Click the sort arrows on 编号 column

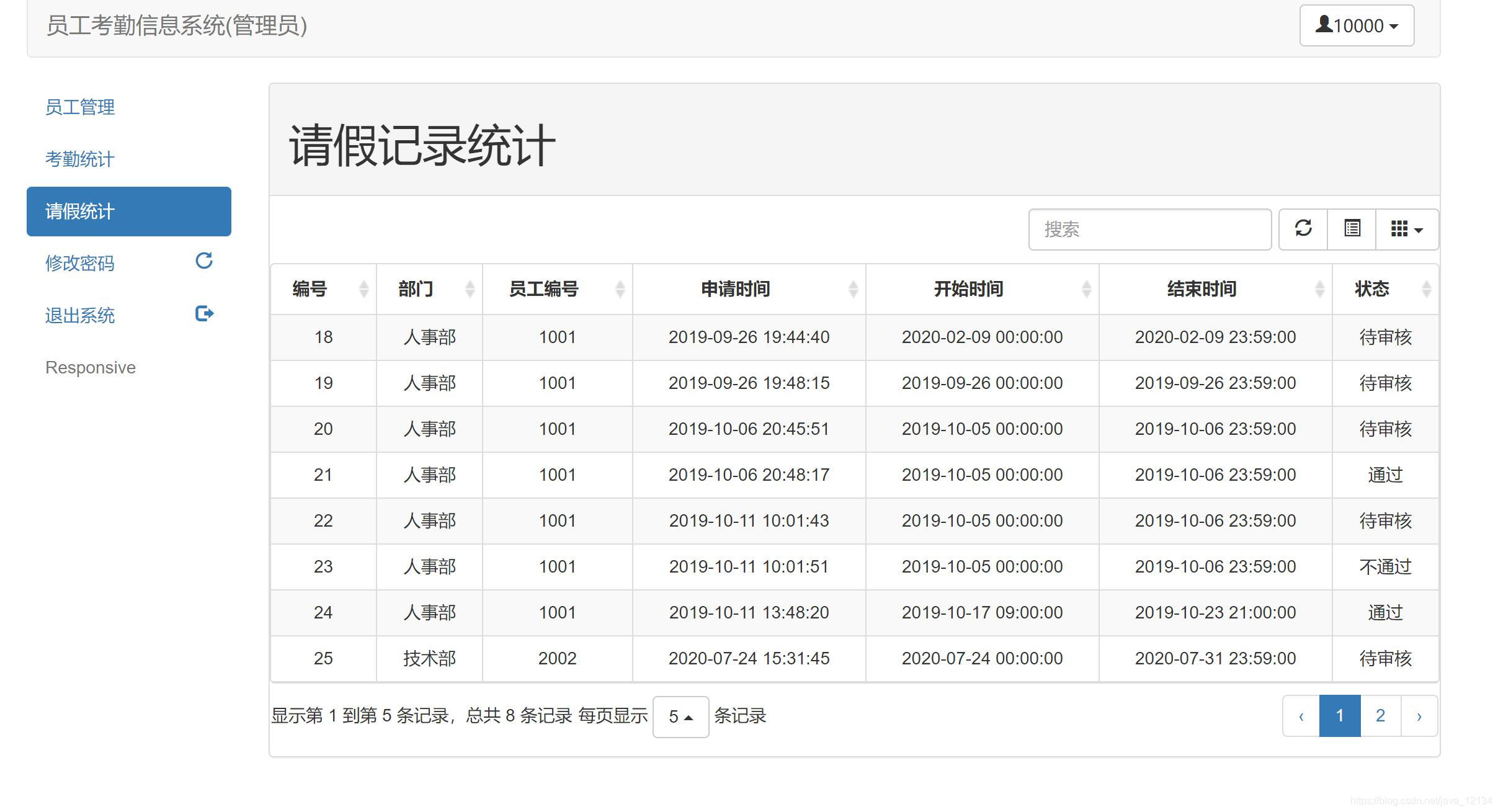363,288
